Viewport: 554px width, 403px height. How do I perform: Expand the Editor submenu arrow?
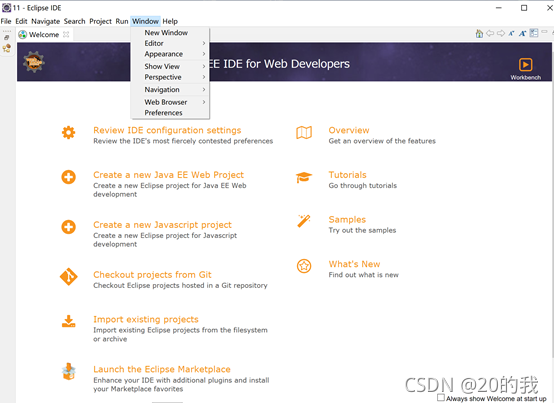(x=204, y=43)
